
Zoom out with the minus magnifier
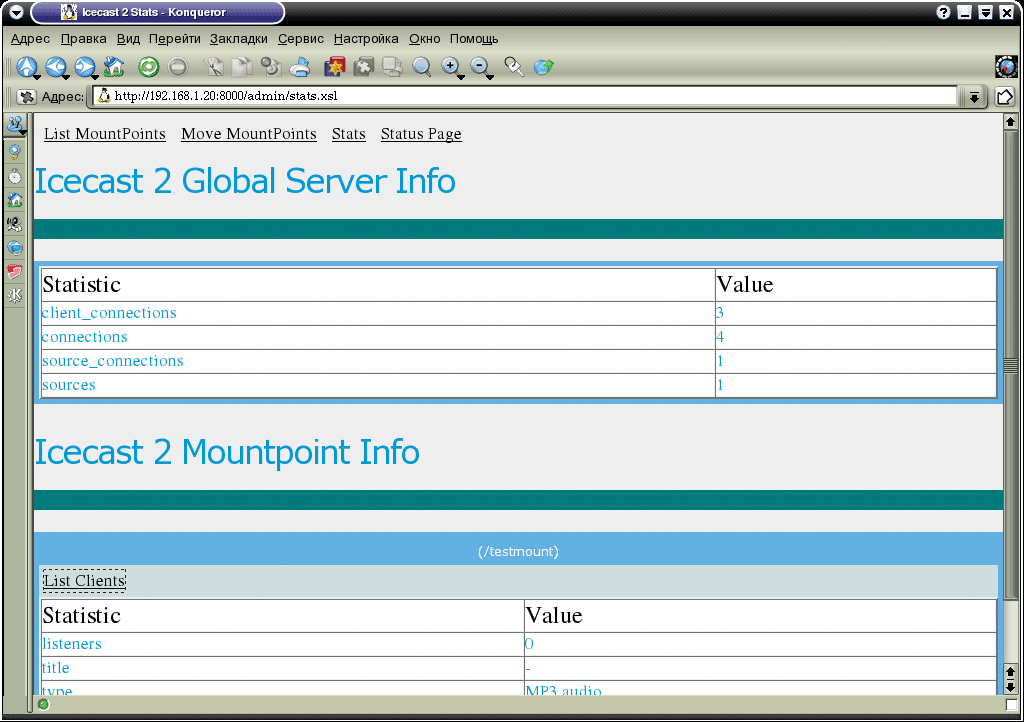481,67
